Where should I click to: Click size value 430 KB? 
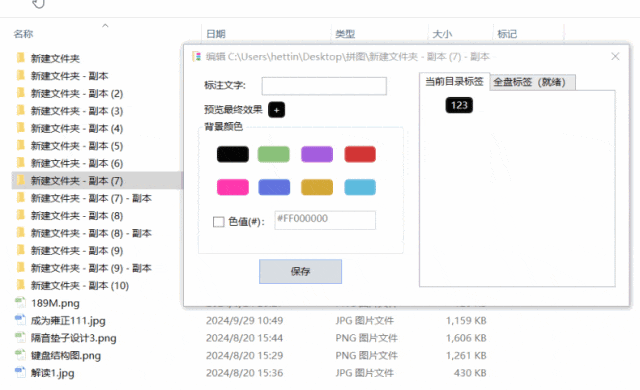coord(470,372)
